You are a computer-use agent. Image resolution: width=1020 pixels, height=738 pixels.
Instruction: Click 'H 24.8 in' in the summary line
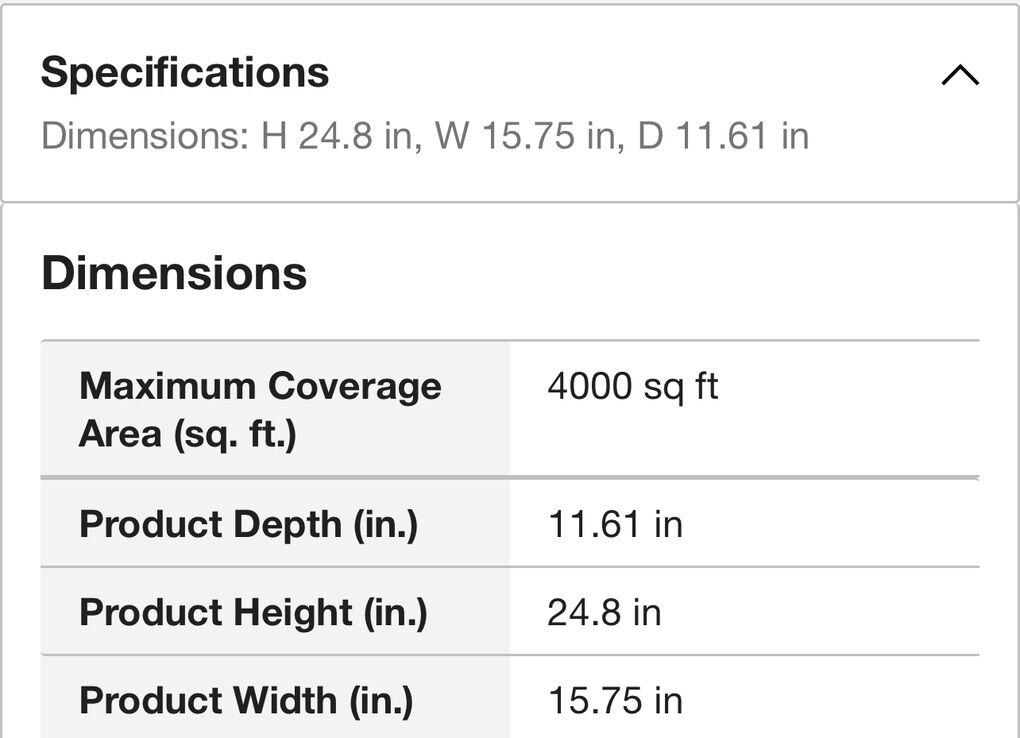click(x=338, y=136)
